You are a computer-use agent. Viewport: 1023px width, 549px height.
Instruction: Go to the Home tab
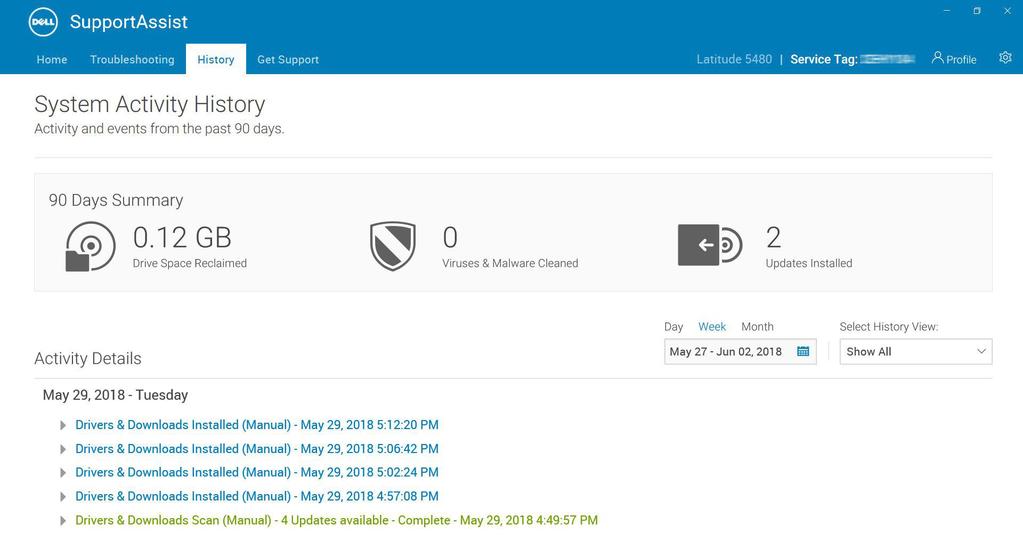[x=52, y=59]
